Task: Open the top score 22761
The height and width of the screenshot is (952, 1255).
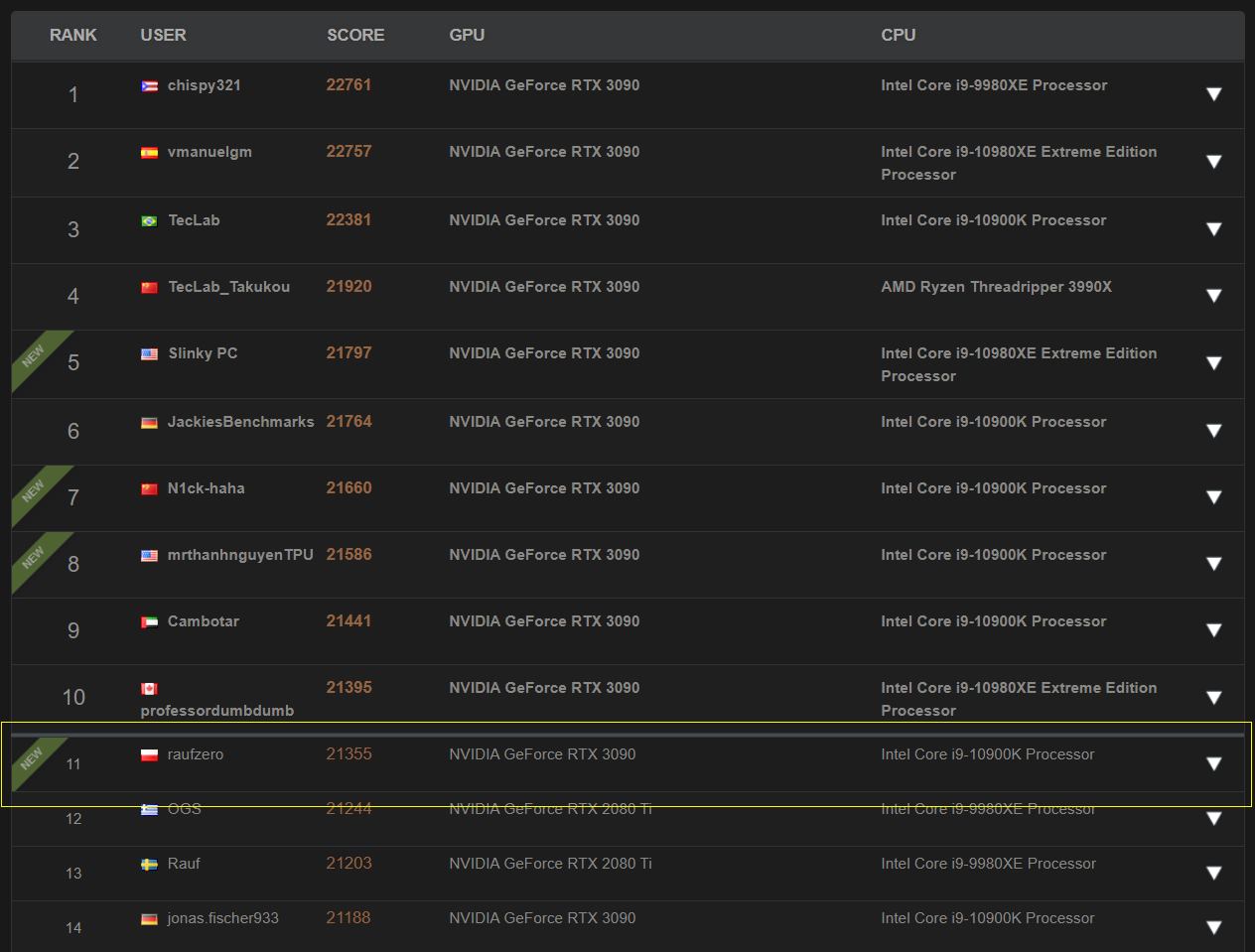Action: [349, 85]
